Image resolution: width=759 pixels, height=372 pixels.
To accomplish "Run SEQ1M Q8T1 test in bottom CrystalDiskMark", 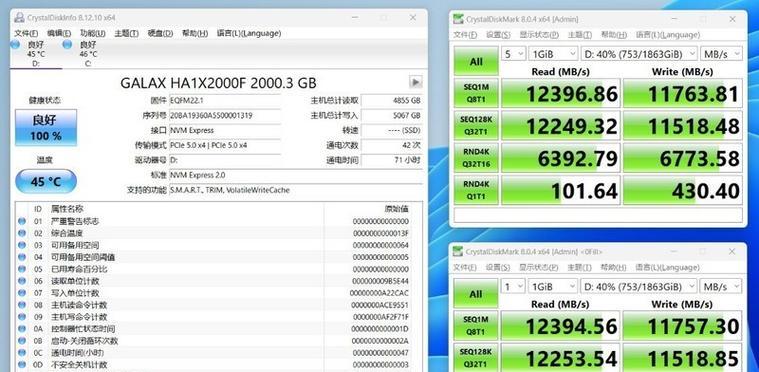I will (x=476, y=326).
